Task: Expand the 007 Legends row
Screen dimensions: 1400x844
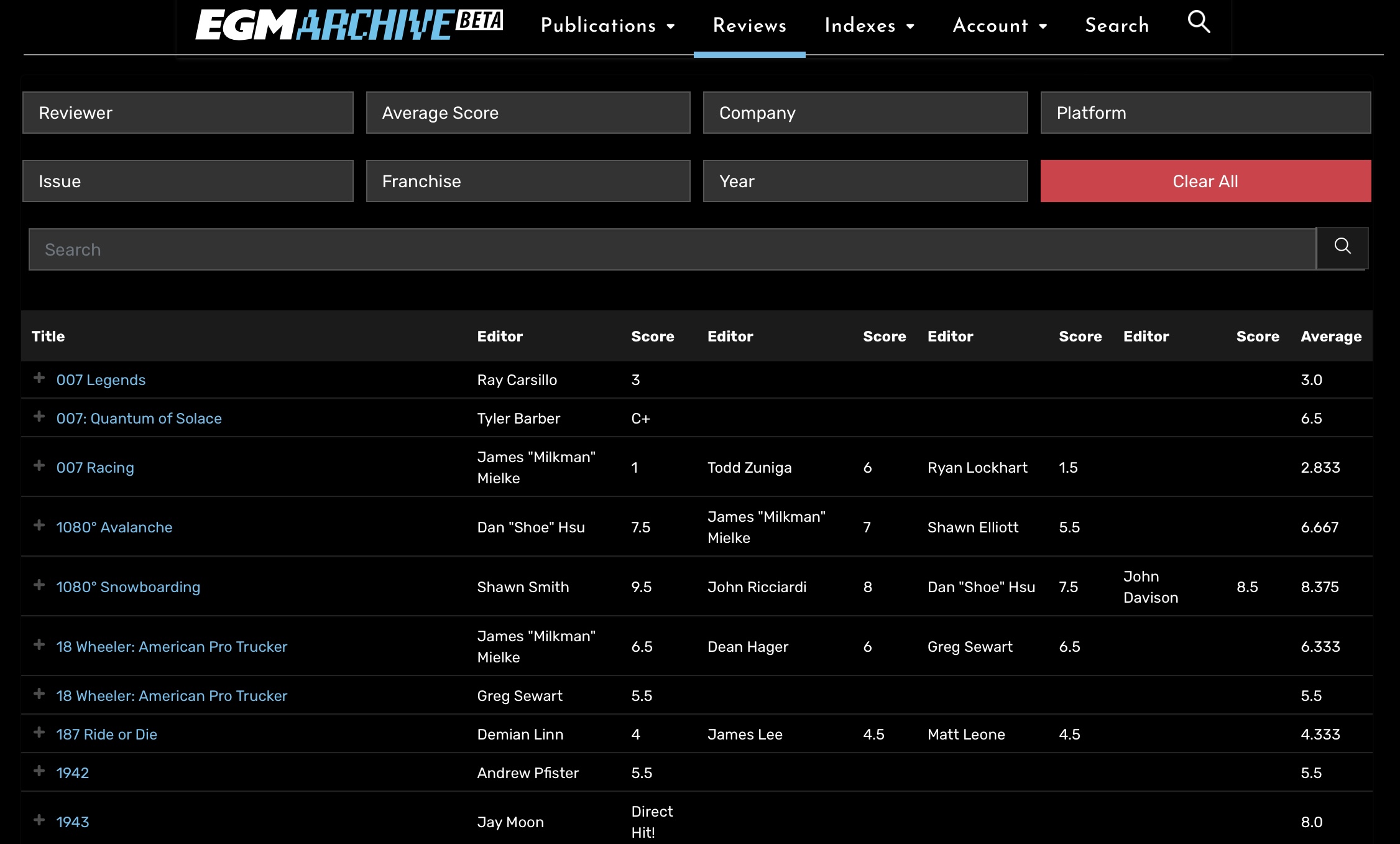Action: [x=39, y=378]
